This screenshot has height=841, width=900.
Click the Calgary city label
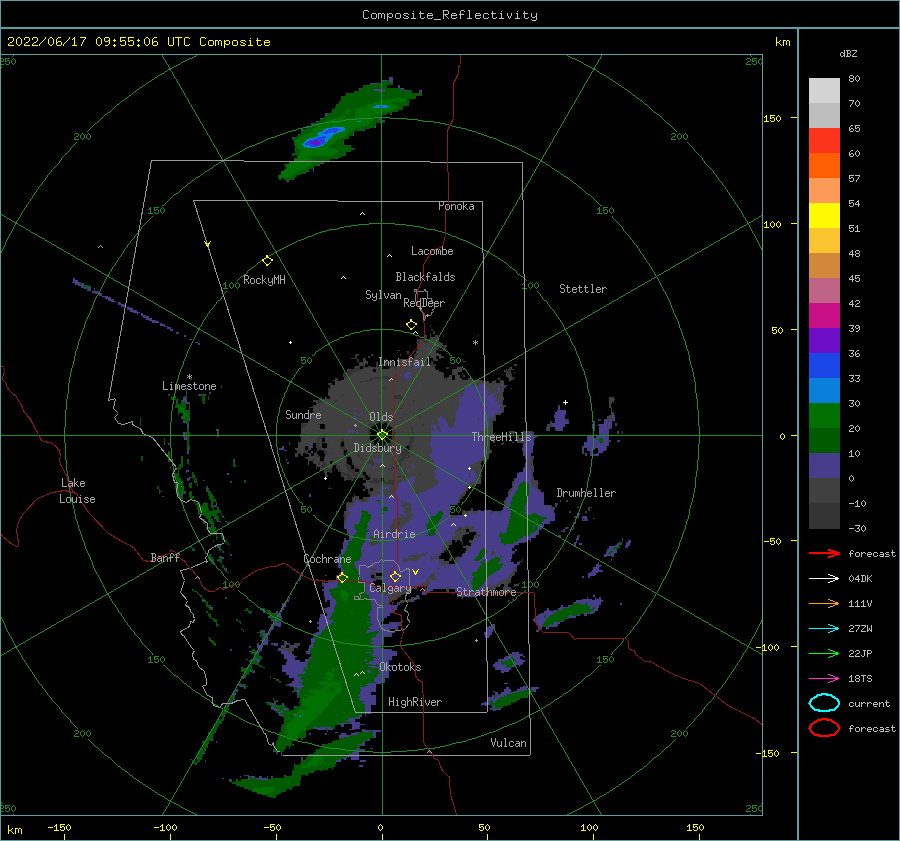coord(390,588)
